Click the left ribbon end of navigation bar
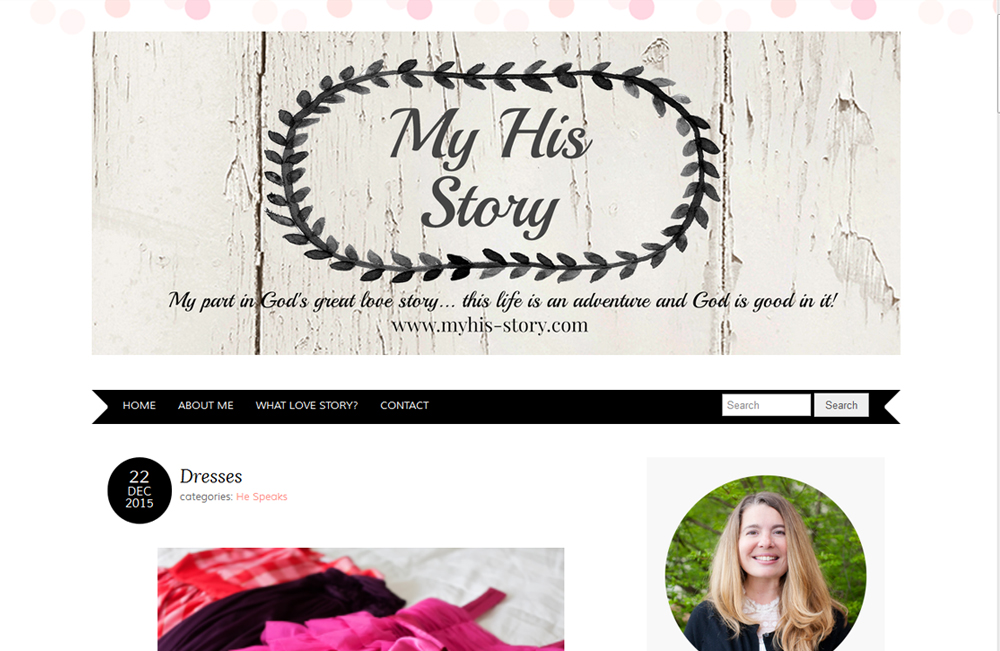This screenshot has height=651, width=1000. (101, 407)
